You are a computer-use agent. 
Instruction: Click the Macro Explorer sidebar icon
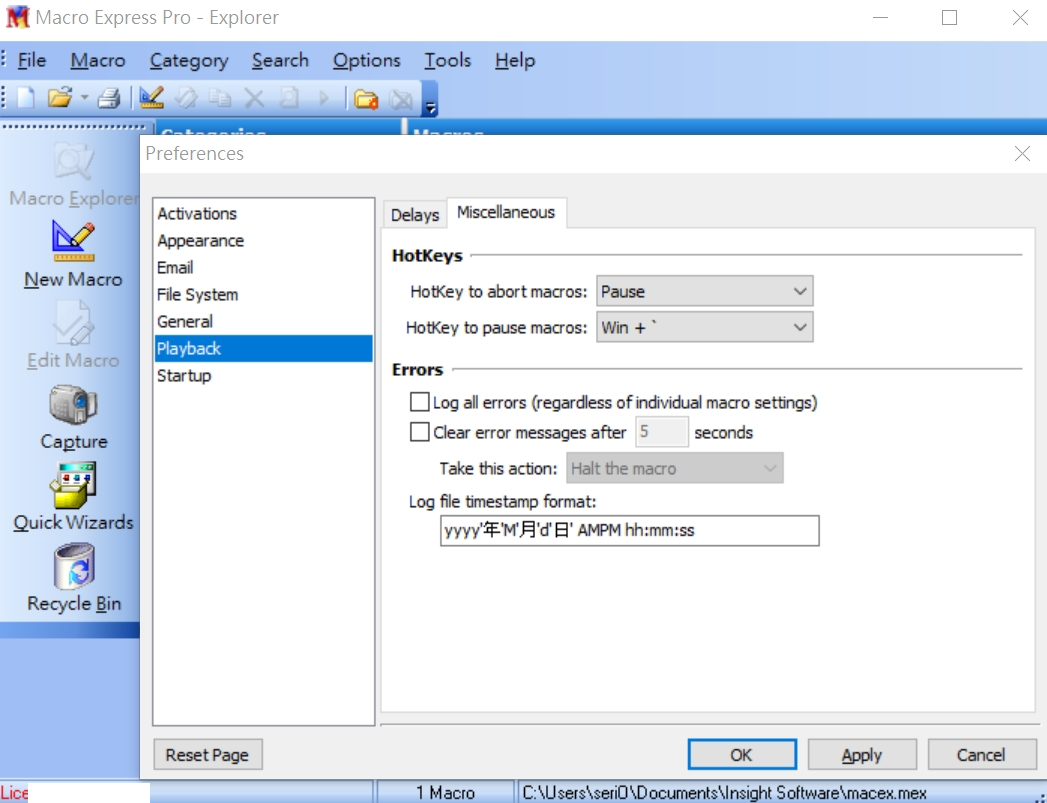coord(73,160)
